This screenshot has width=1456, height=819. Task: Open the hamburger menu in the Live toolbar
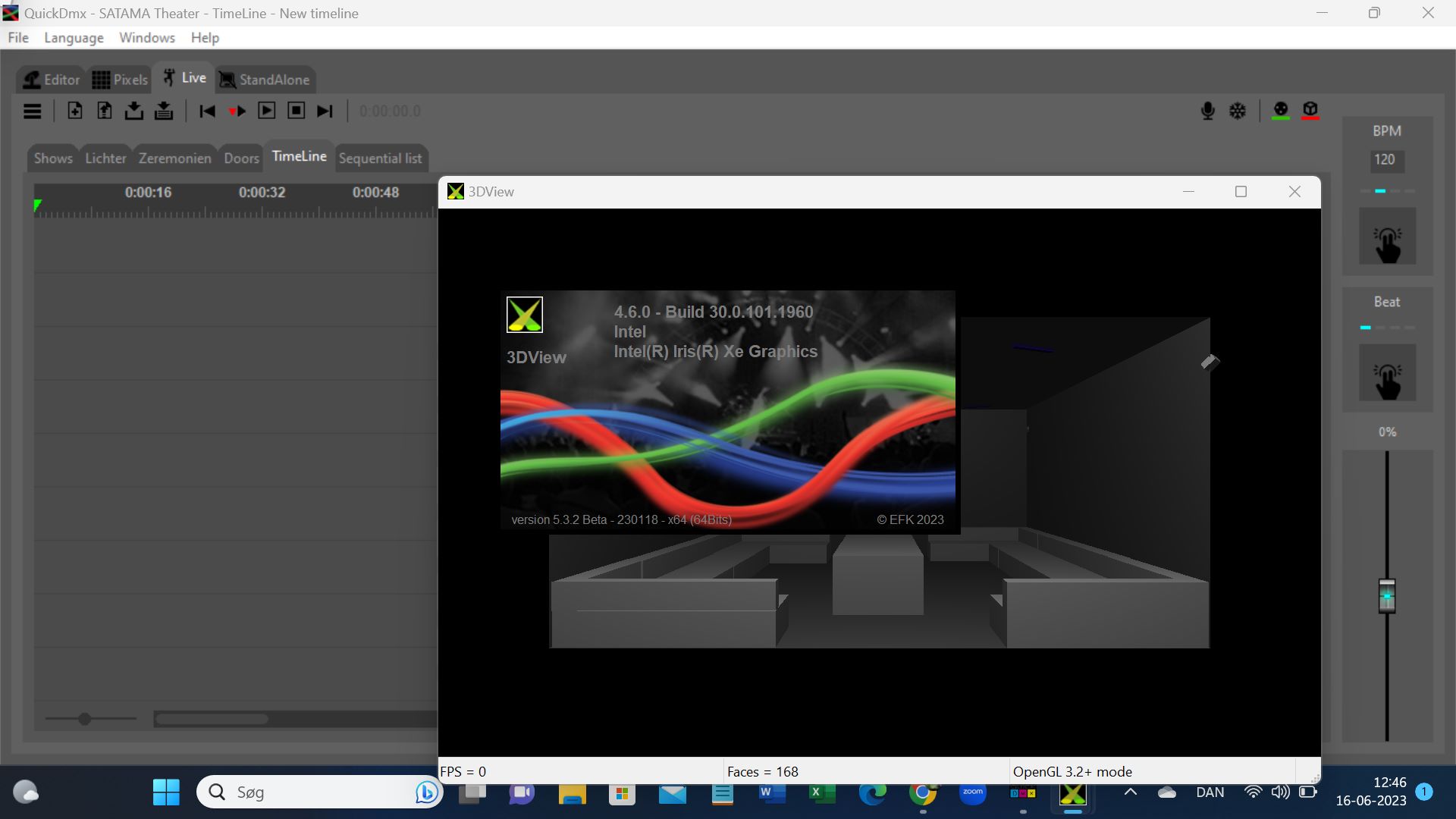coord(32,111)
